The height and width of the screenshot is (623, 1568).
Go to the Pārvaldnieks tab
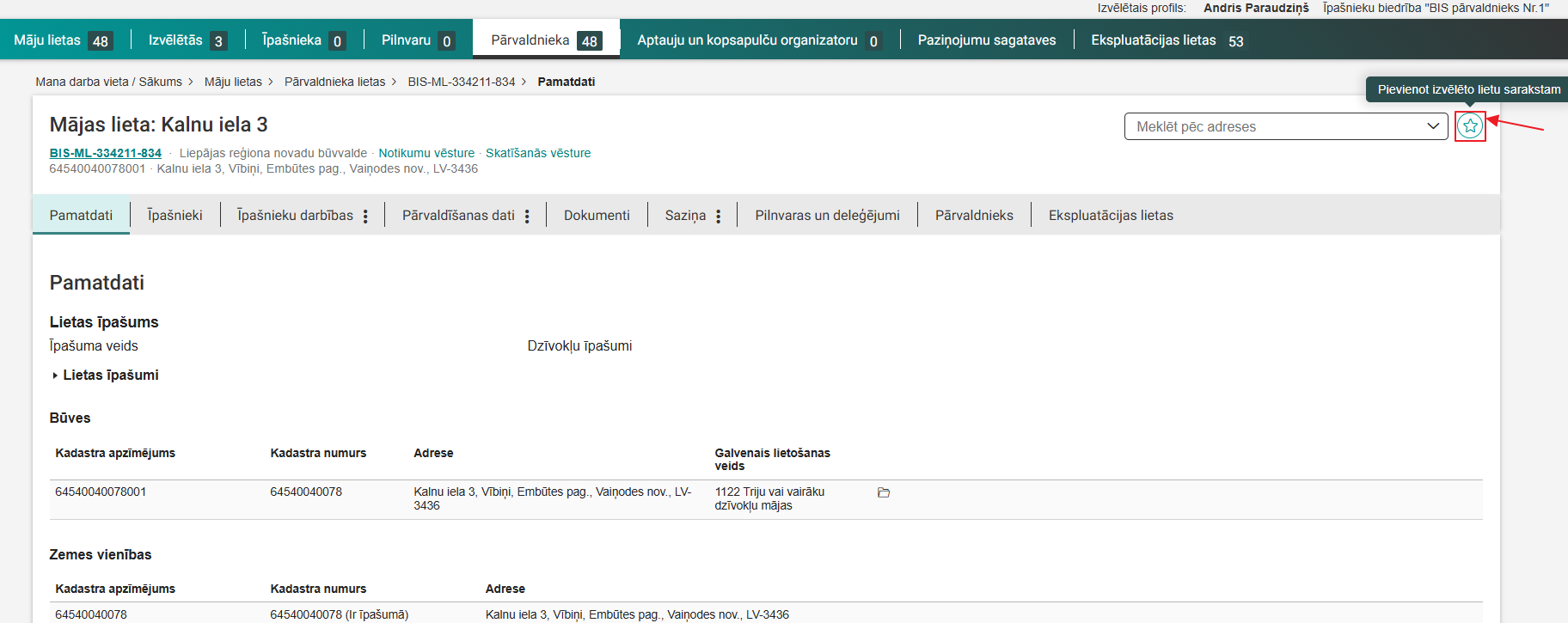tap(974, 216)
